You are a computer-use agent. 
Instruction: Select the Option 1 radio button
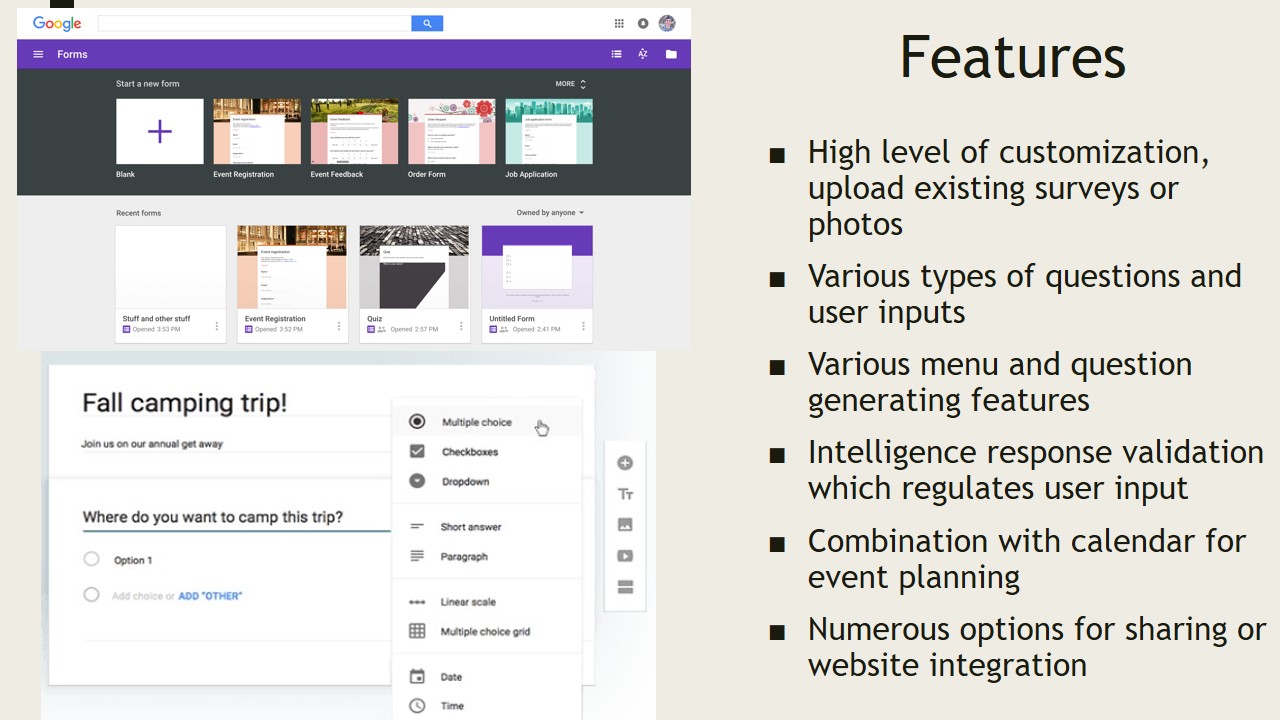click(x=91, y=560)
